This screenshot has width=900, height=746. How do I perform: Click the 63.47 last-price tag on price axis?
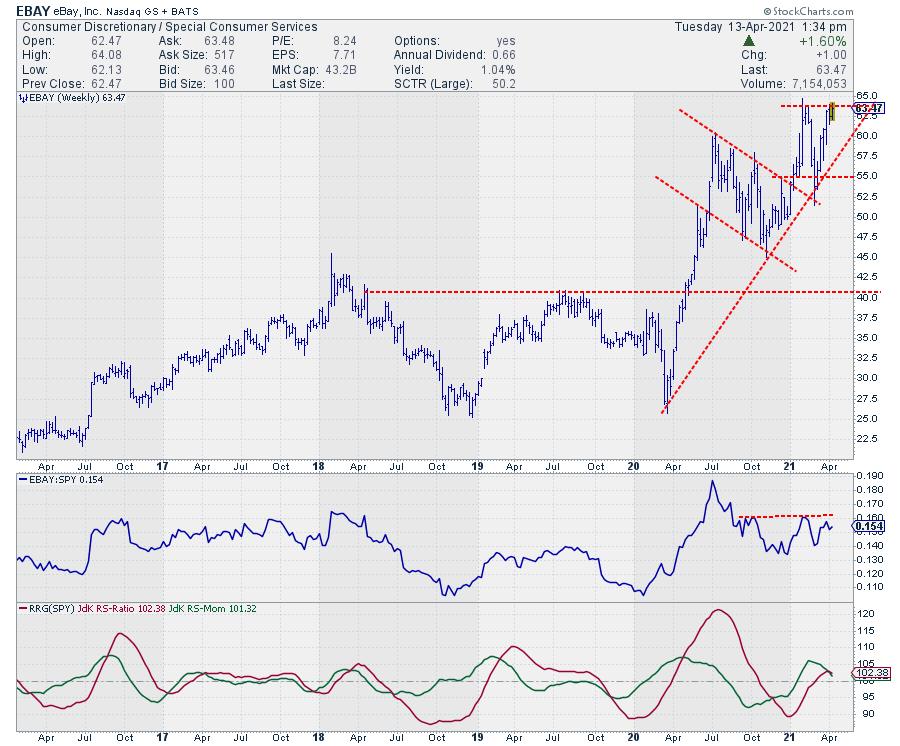pyautogui.click(x=869, y=108)
